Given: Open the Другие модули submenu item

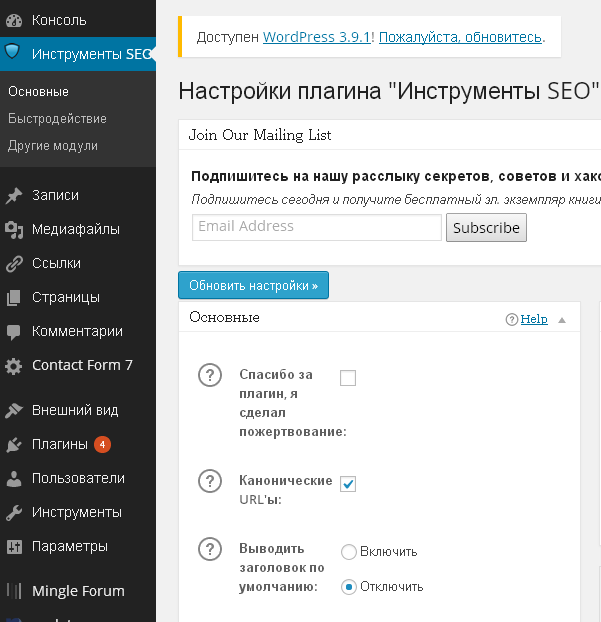Looking at the screenshot, I should point(53,145).
